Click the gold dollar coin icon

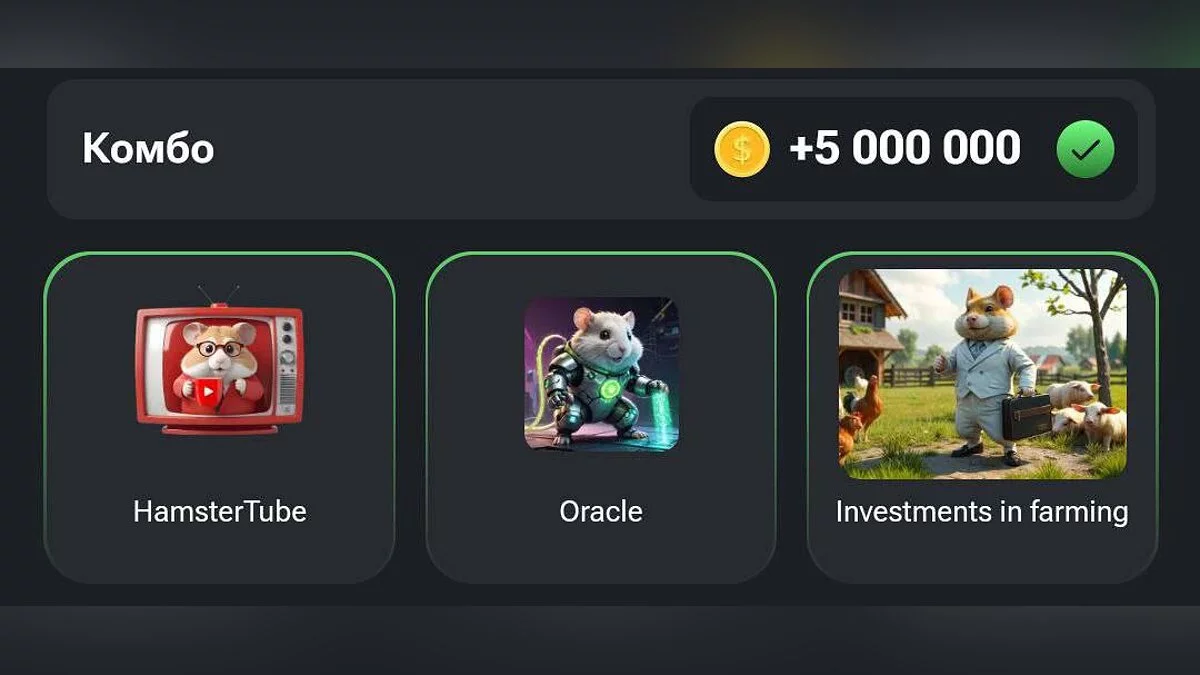(742, 149)
